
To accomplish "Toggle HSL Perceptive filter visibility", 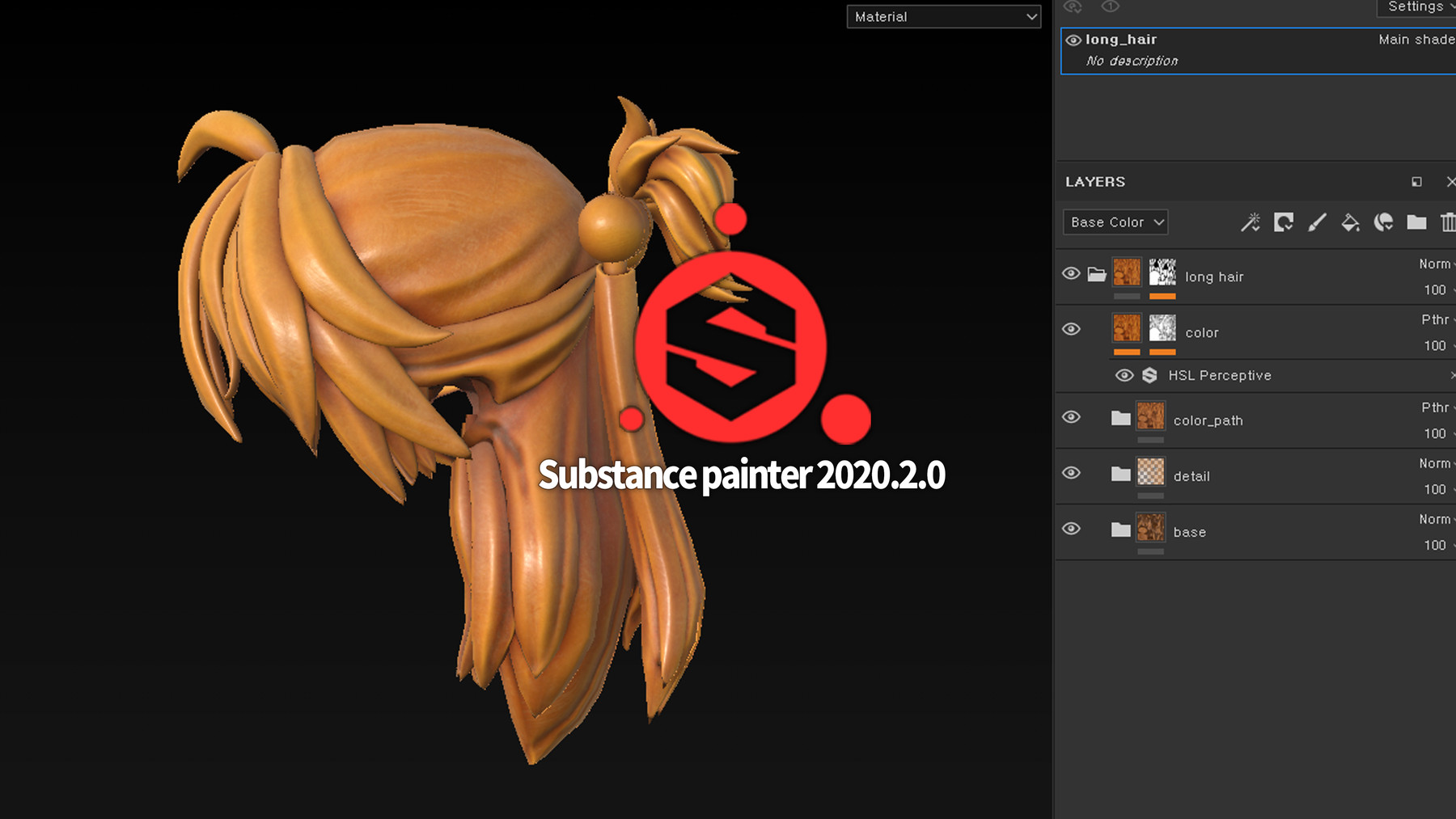I will coord(1124,375).
